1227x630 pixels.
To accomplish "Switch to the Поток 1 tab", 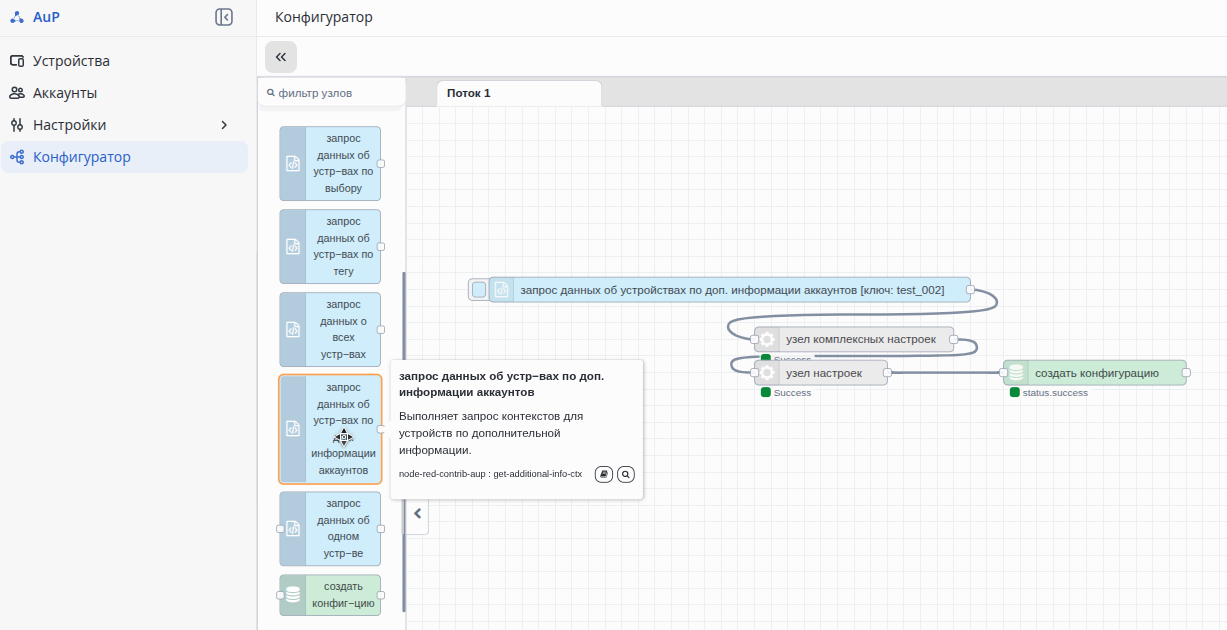I will point(519,93).
